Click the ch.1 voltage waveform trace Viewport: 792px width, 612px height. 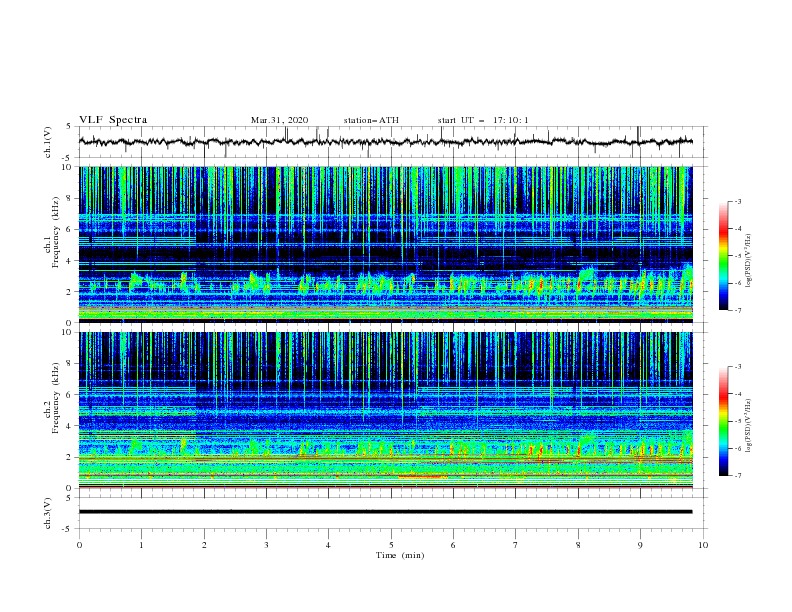pos(385,142)
